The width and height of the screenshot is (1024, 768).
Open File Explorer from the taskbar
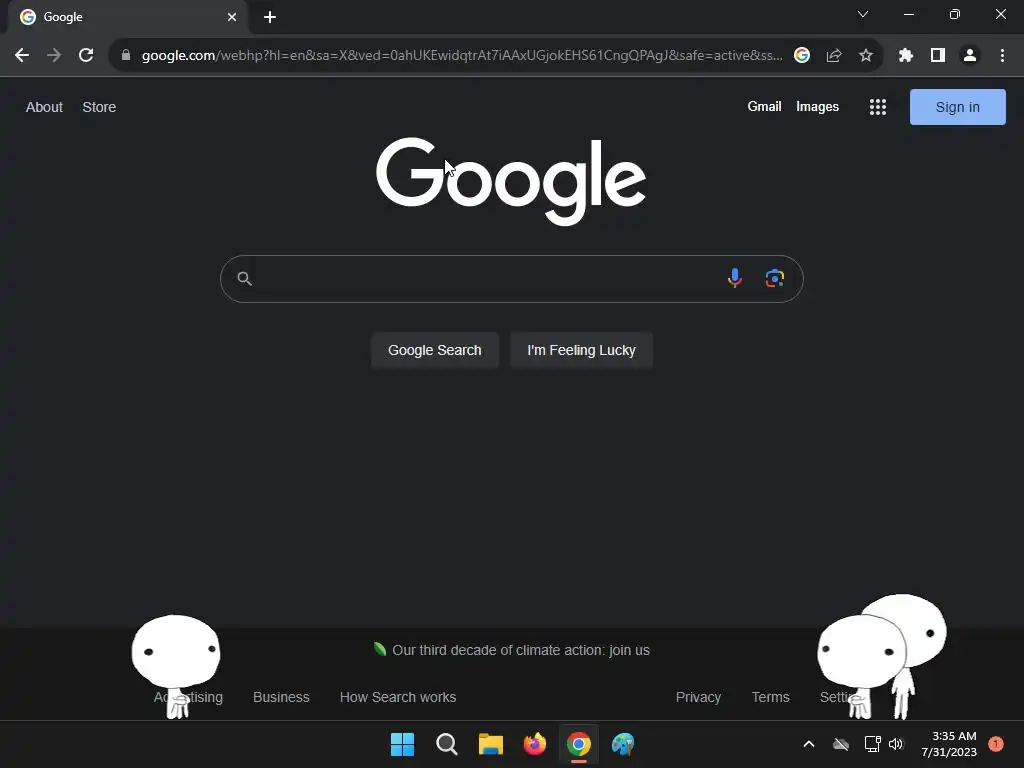[x=490, y=744]
